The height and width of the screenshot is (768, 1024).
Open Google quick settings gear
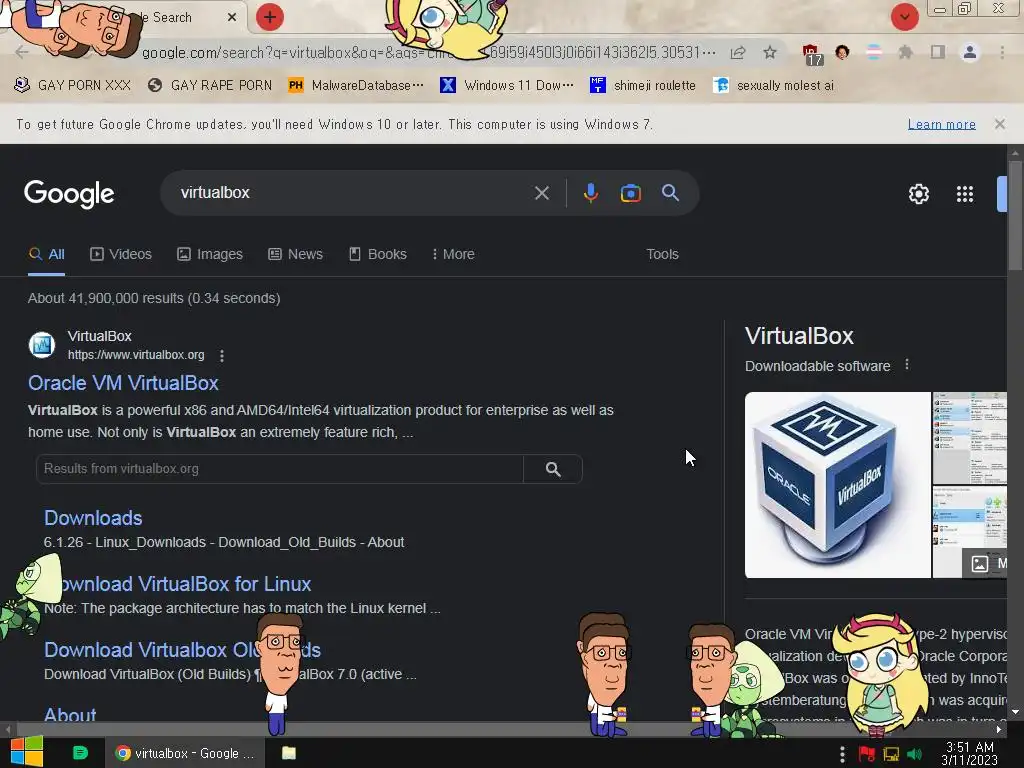(918, 194)
